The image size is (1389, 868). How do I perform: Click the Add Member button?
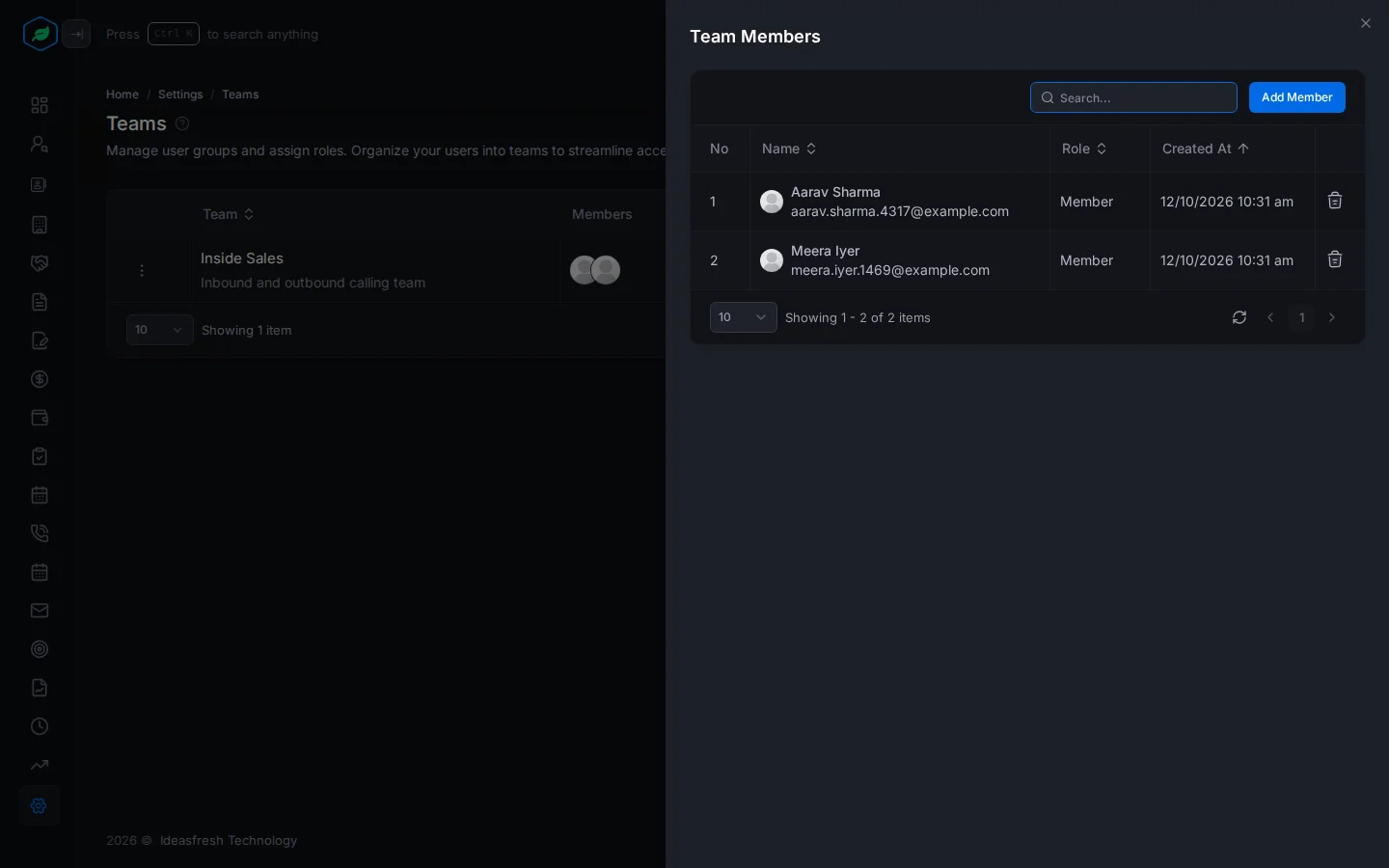click(x=1297, y=97)
